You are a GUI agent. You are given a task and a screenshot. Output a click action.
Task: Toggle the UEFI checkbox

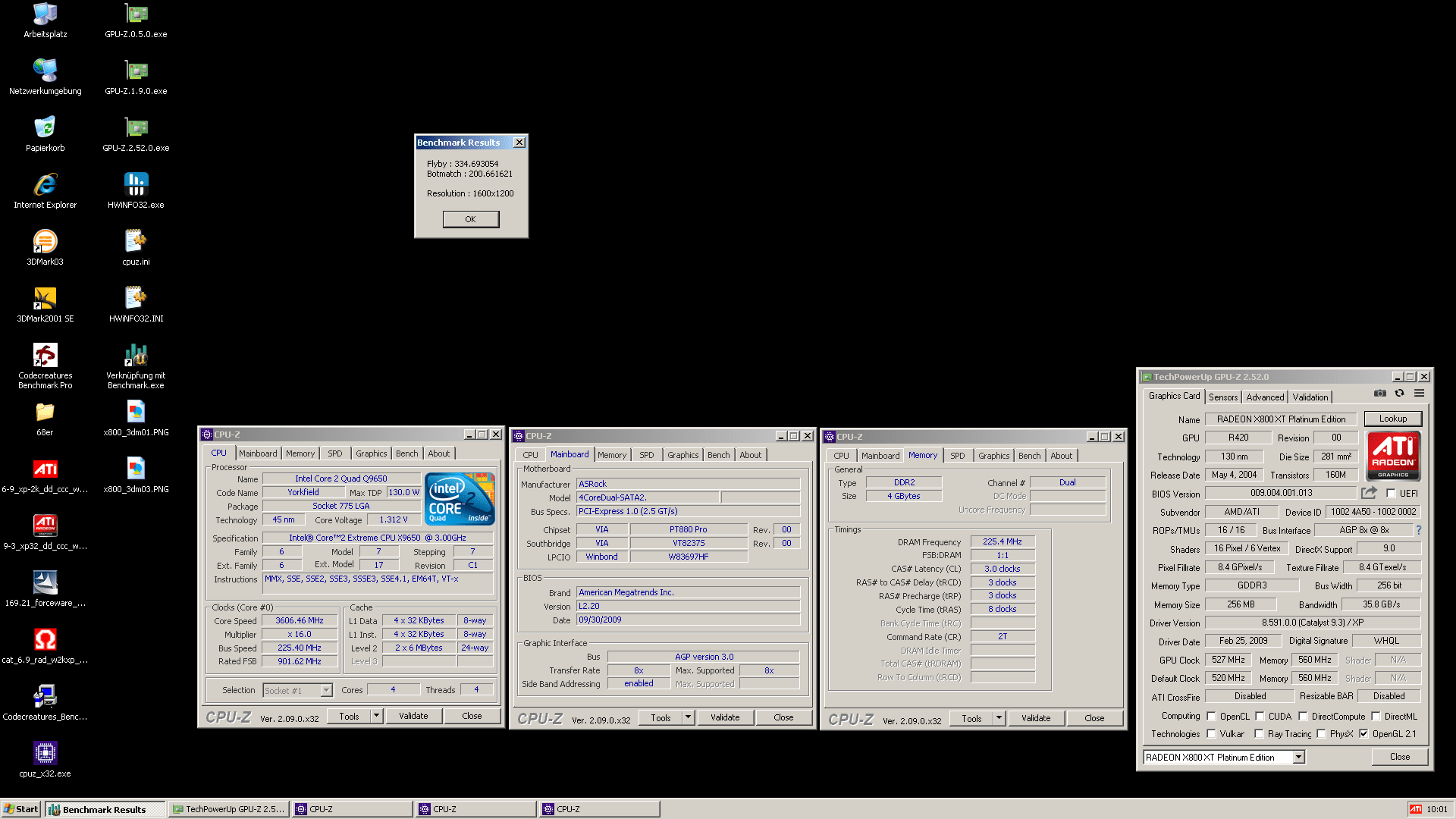(1391, 494)
